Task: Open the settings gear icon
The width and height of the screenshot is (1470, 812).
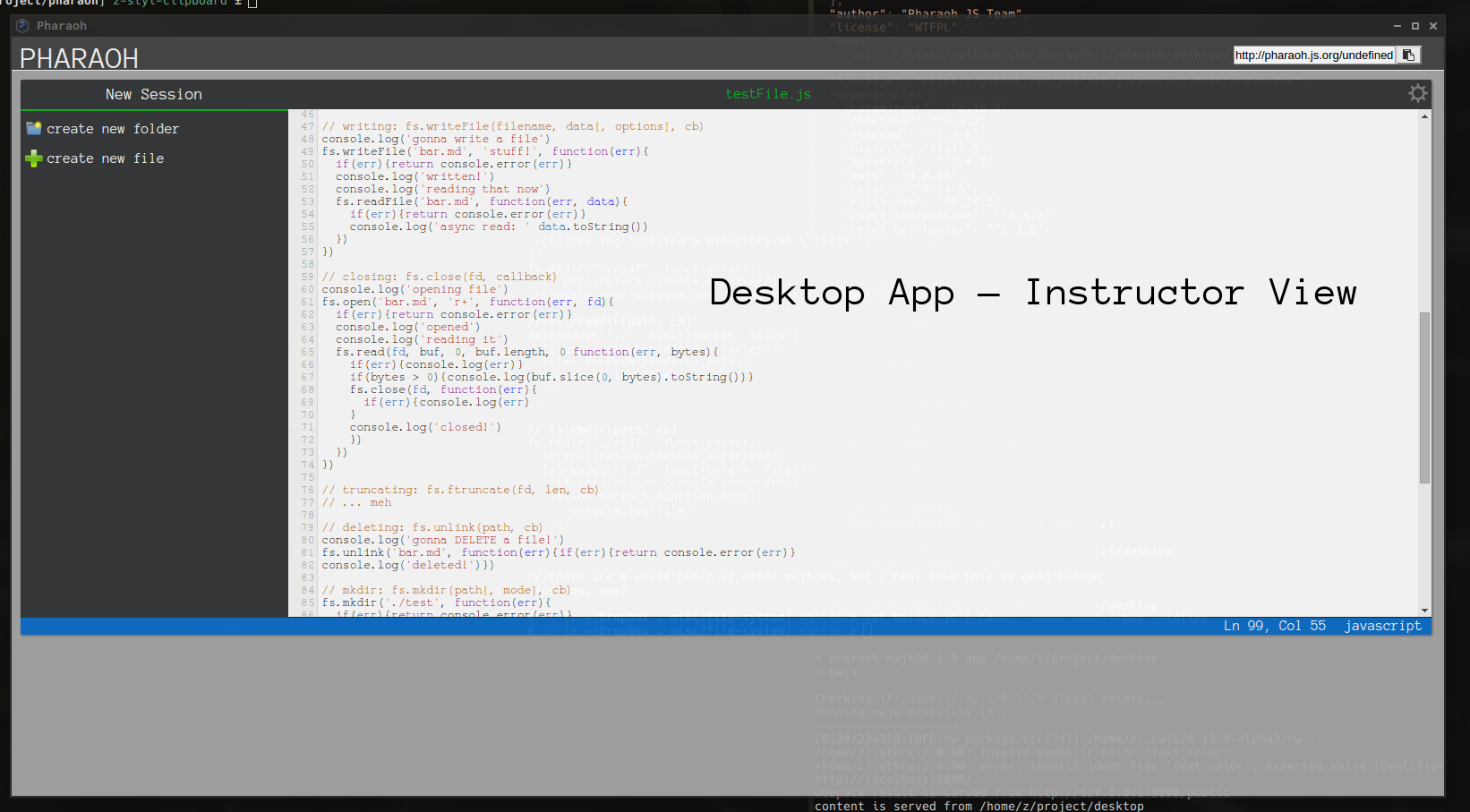Action: (x=1418, y=93)
